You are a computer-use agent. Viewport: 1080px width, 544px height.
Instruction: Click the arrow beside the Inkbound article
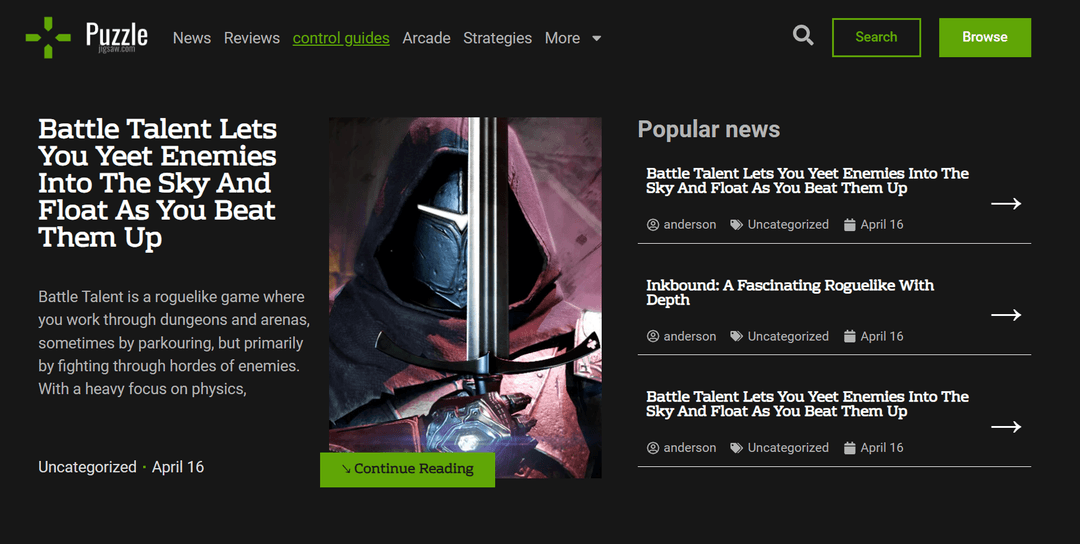coord(1005,315)
